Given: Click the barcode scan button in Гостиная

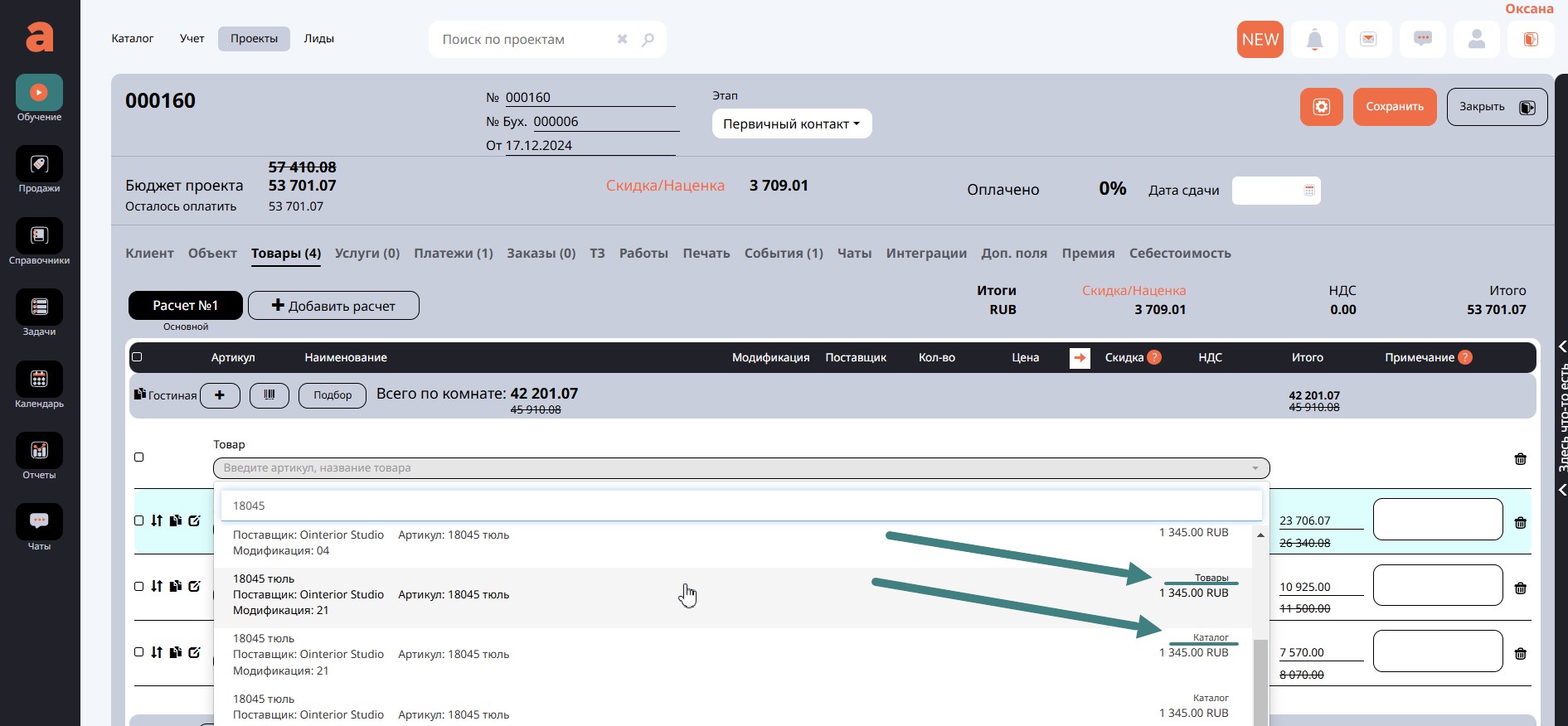Looking at the screenshot, I should click(x=269, y=395).
